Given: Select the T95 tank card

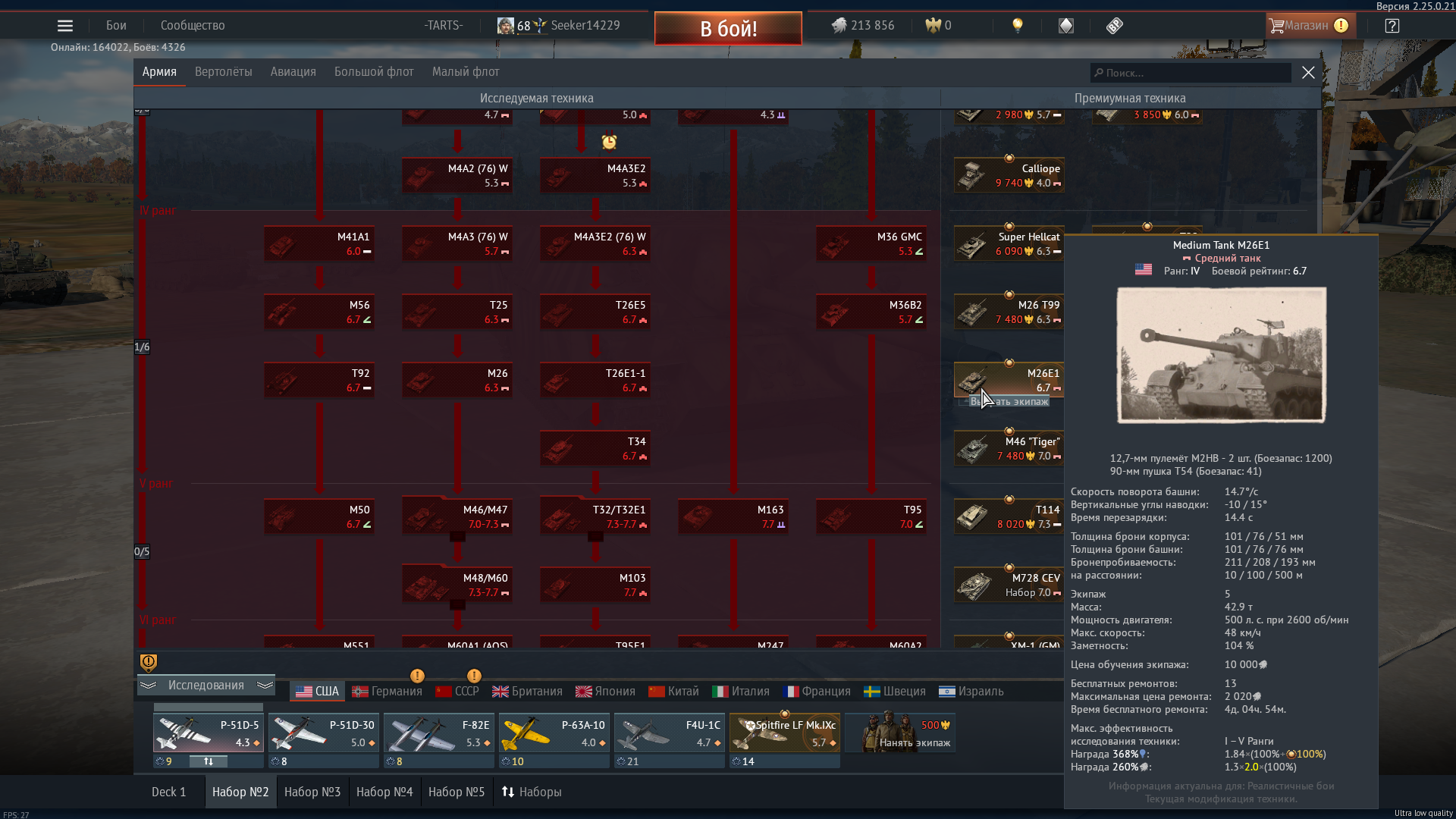Looking at the screenshot, I should pos(871,516).
